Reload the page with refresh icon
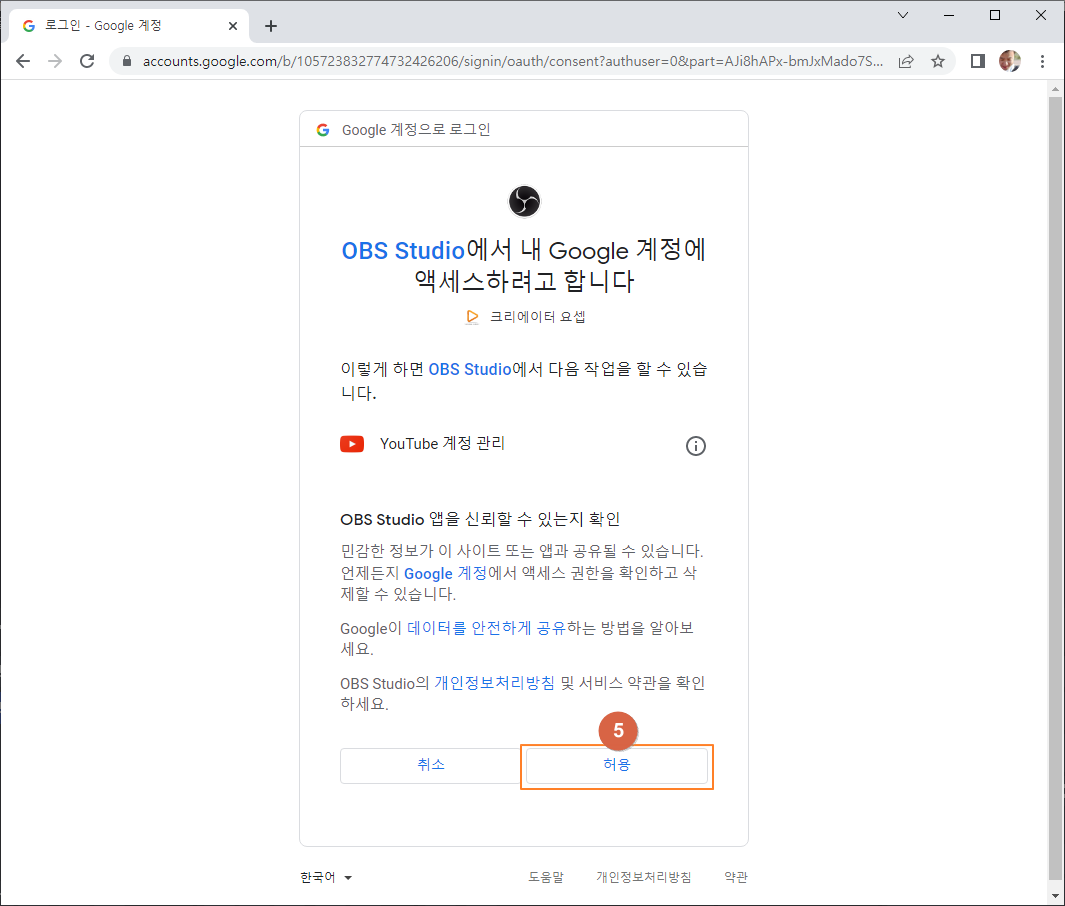Screen dimensions: 1065x906 click(x=87, y=61)
